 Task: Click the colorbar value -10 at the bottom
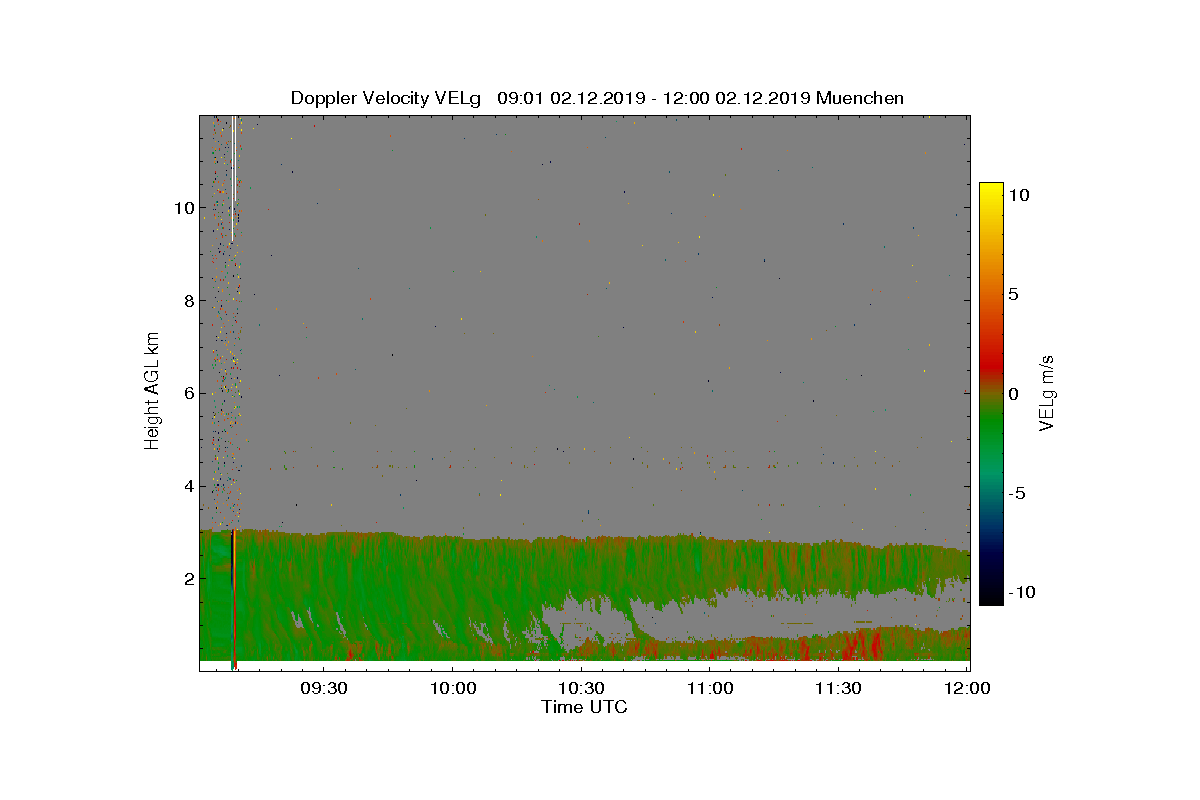click(1020, 592)
